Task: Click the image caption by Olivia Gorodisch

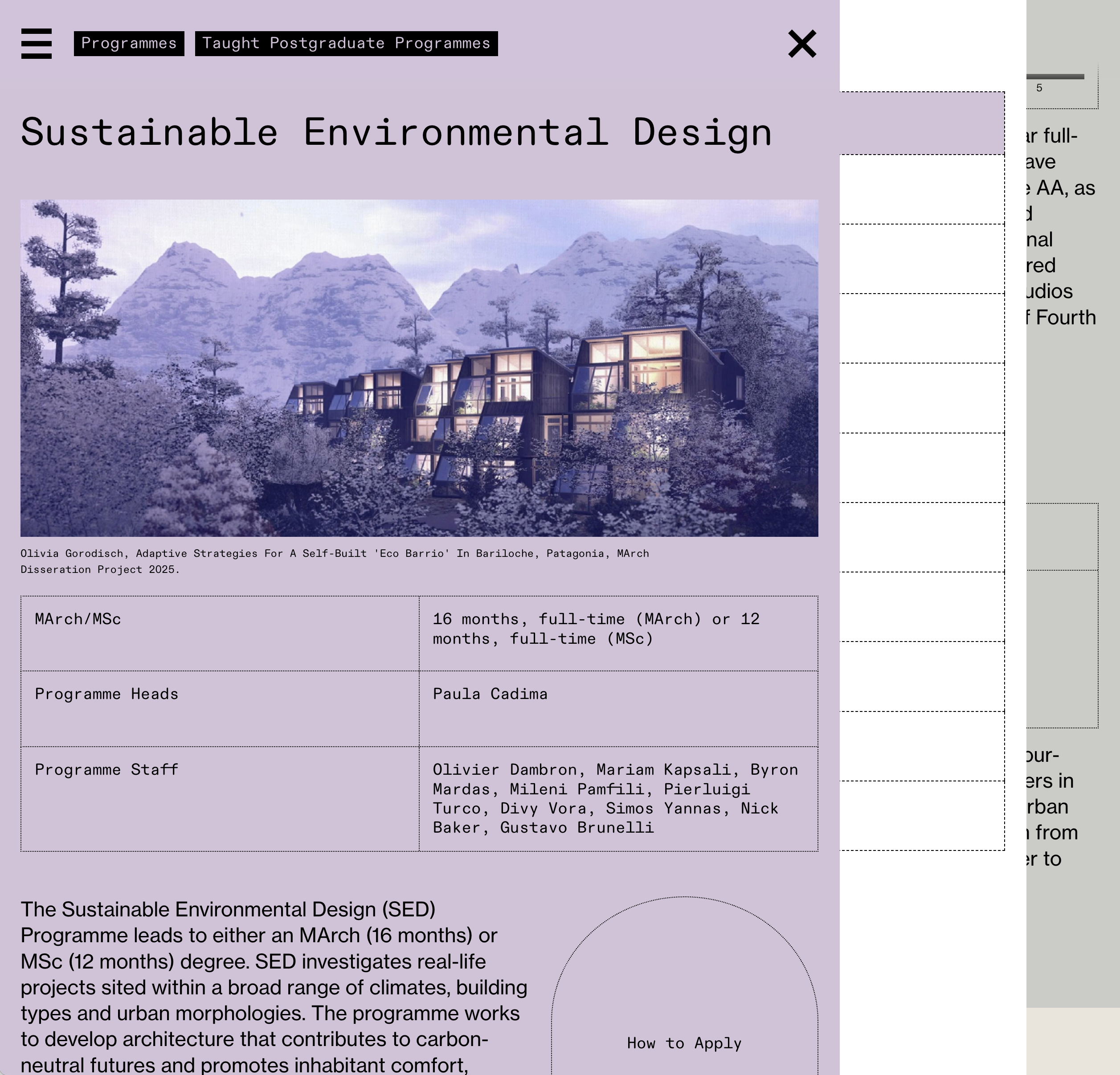Action: coord(335,561)
